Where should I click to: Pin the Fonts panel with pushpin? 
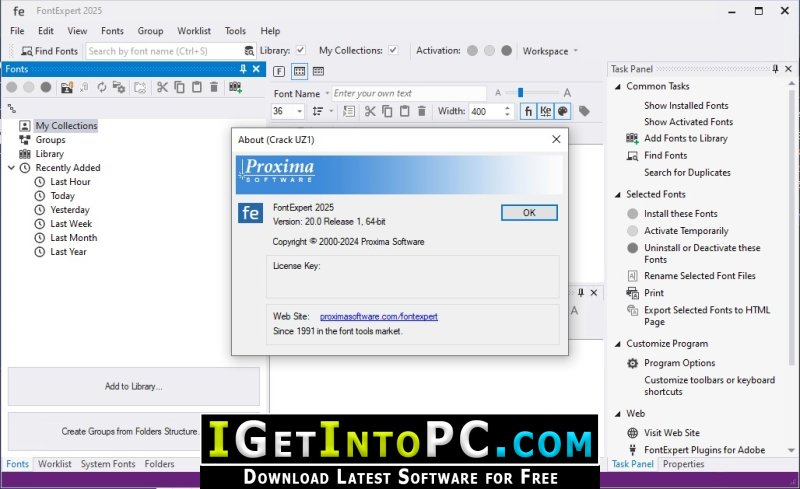(x=243, y=69)
